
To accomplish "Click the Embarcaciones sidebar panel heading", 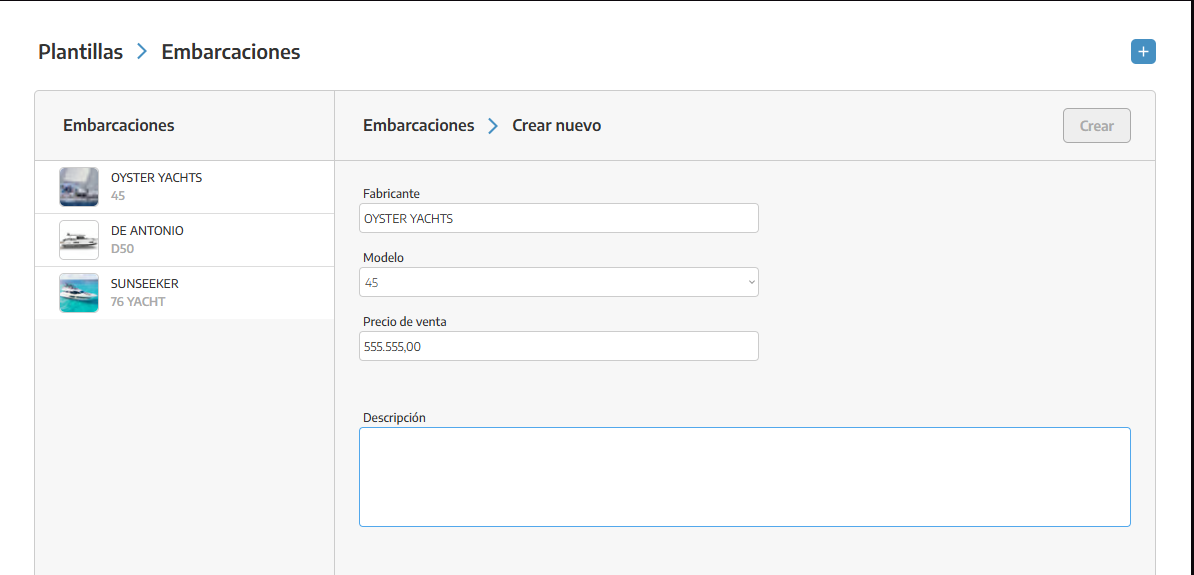I will tap(119, 126).
